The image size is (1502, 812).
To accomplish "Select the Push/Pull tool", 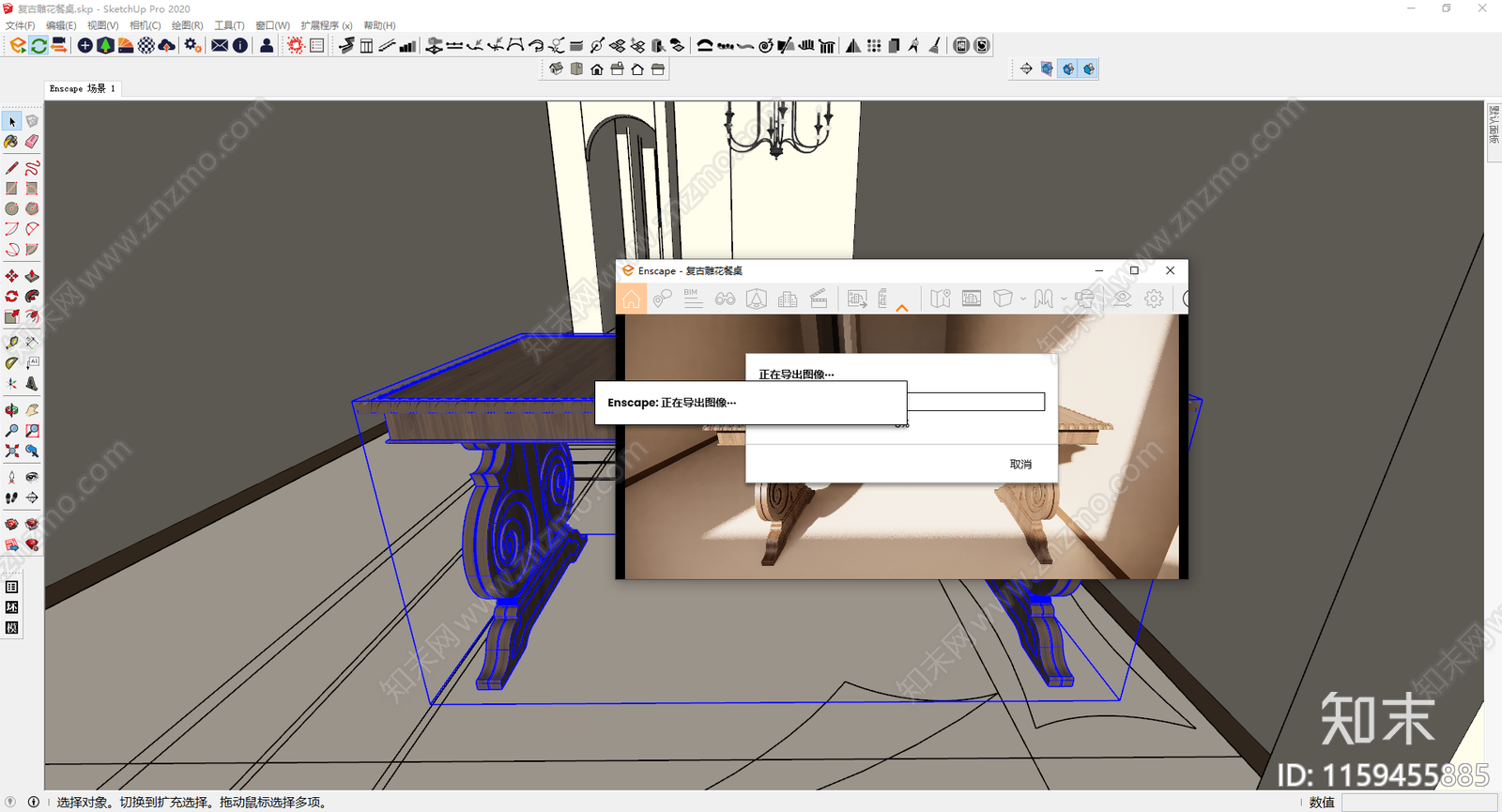I will click(32, 276).
